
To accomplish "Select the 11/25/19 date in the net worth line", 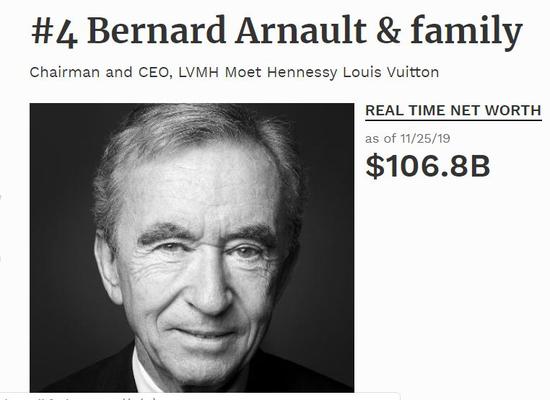I will coord(425,139).
